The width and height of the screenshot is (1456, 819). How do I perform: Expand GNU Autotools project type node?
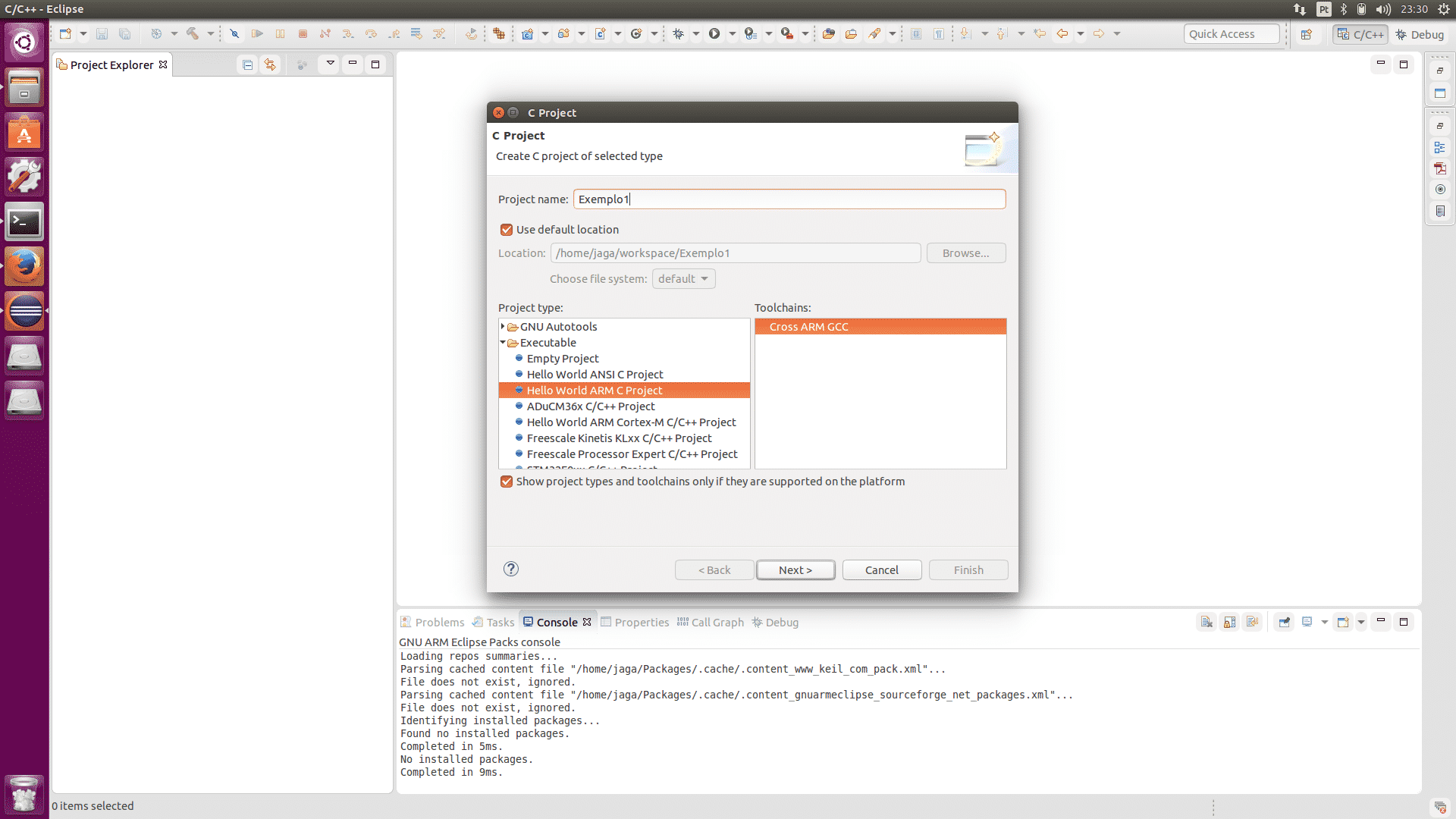[503, 326]
